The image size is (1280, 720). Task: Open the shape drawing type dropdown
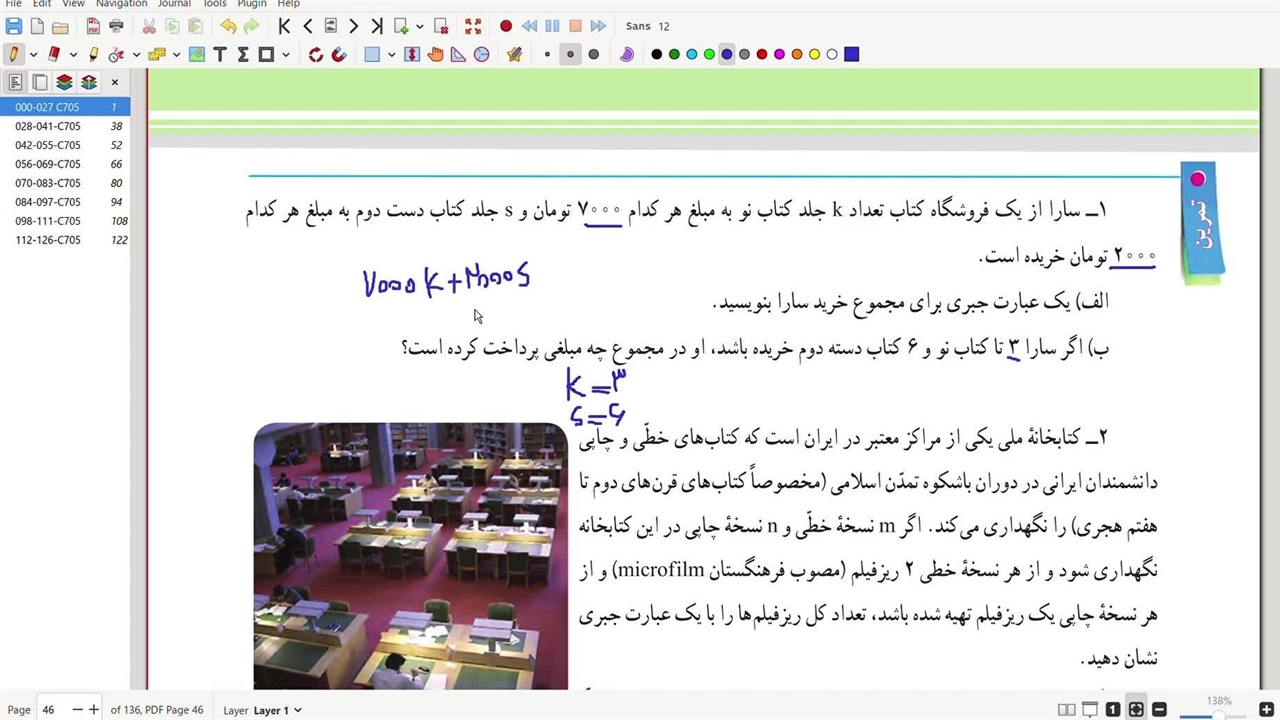click(286, 55)
